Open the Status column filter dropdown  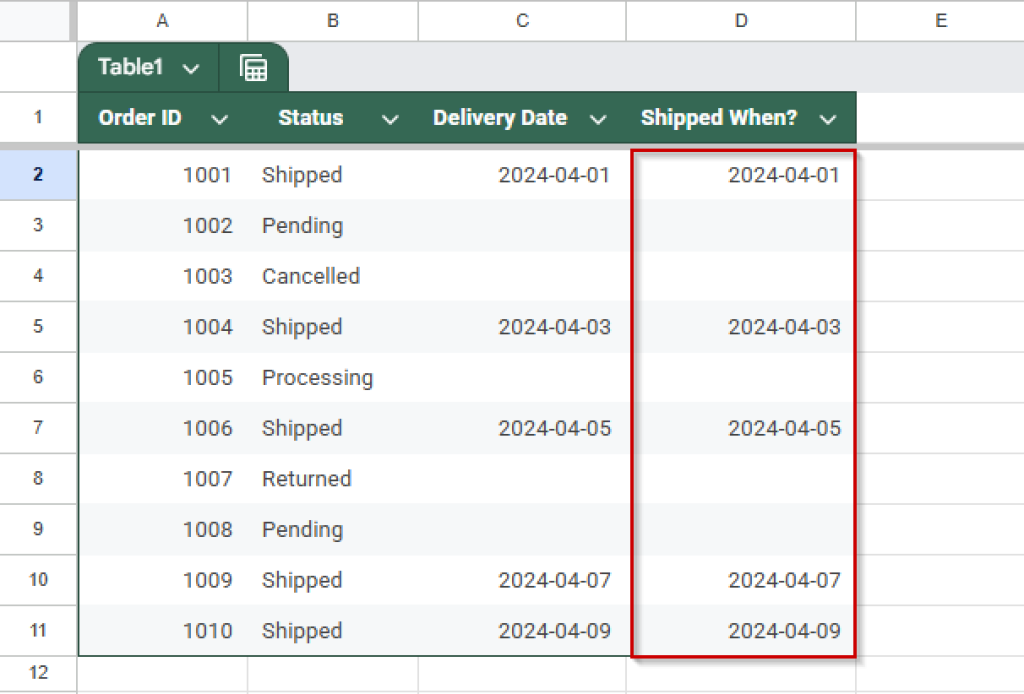[x=390, y=117]
